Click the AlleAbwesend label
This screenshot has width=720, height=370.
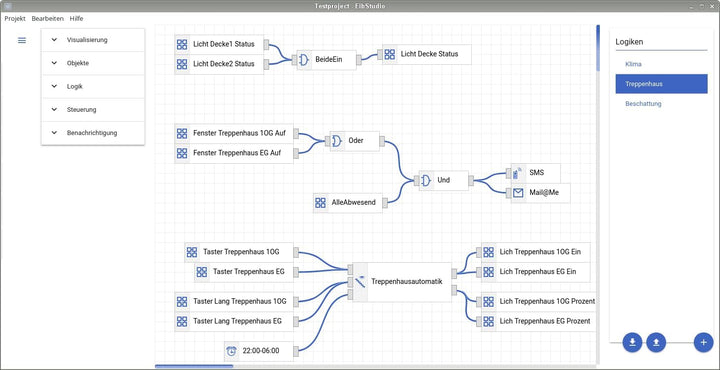click(354, 202)
